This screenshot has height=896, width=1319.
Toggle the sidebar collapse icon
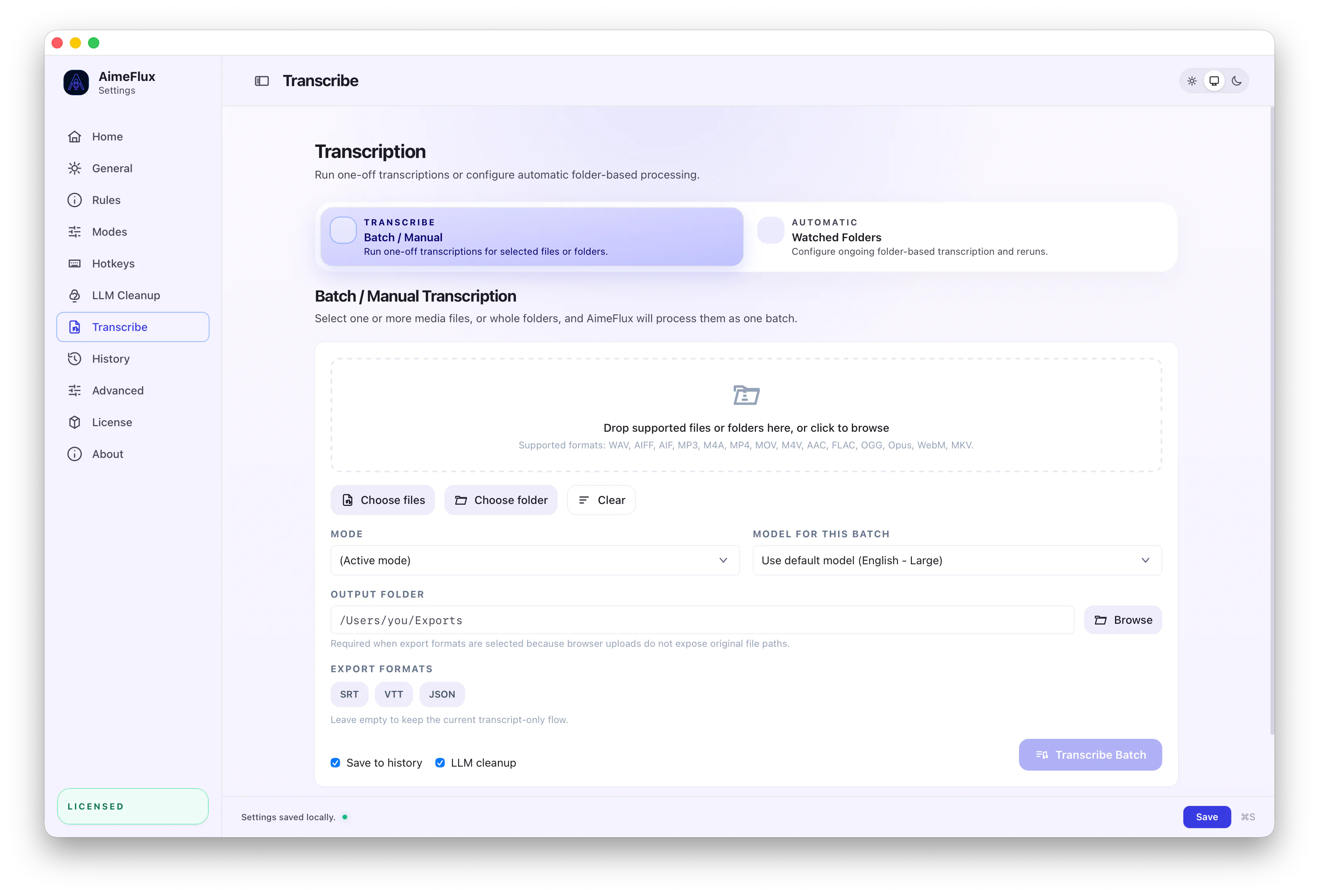[x=261, y=81]
